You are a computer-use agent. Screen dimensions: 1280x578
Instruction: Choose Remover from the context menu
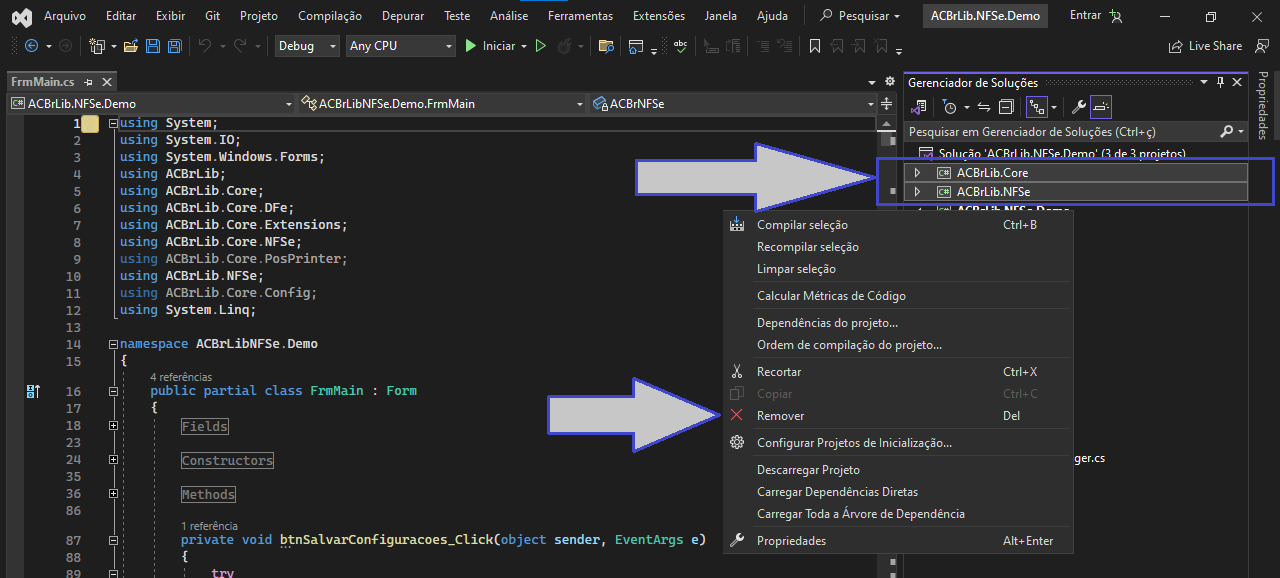(899, 416)
